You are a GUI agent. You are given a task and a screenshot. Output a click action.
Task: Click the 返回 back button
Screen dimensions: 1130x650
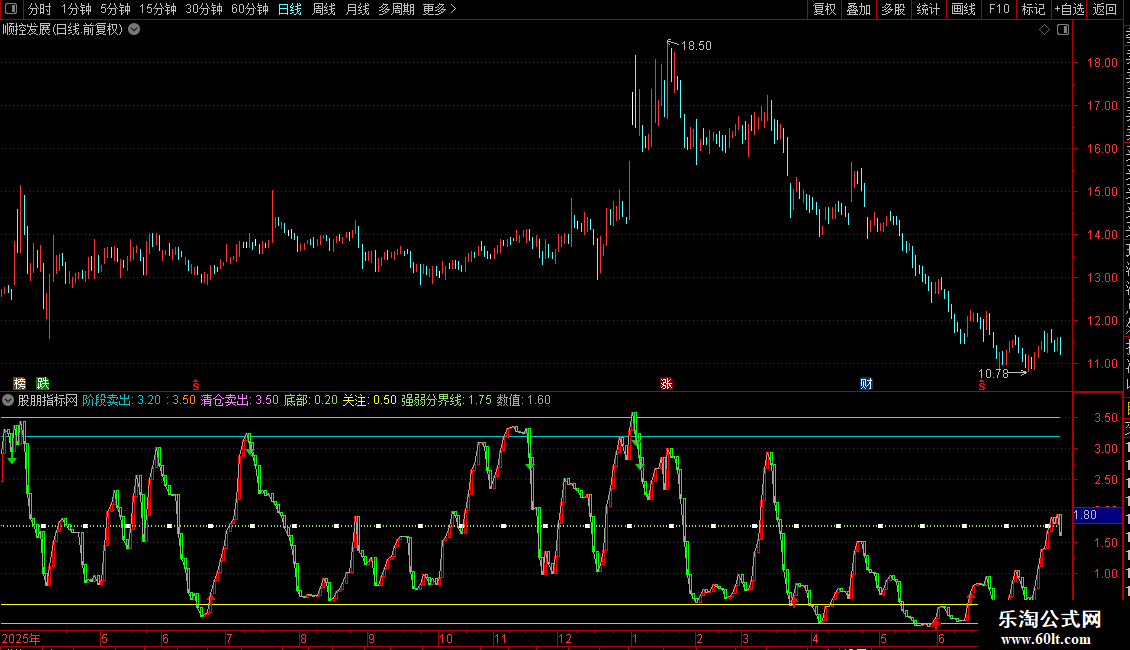[x=1105, y=9]
